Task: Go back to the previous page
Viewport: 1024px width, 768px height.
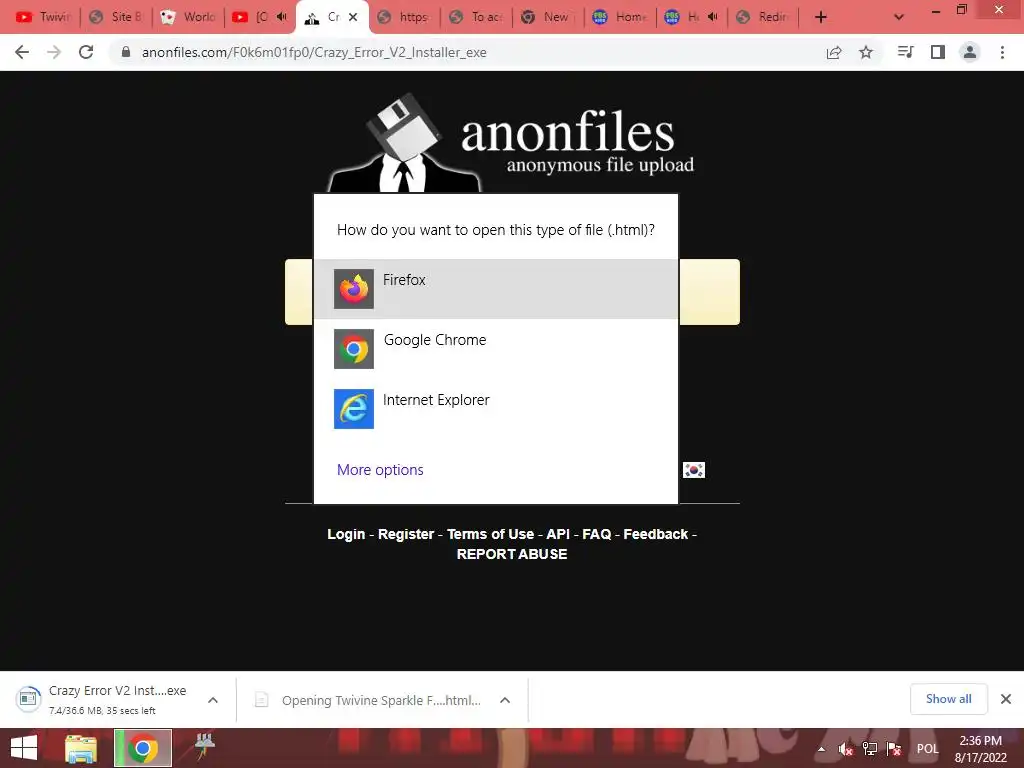Action: [x=22, y=52]
